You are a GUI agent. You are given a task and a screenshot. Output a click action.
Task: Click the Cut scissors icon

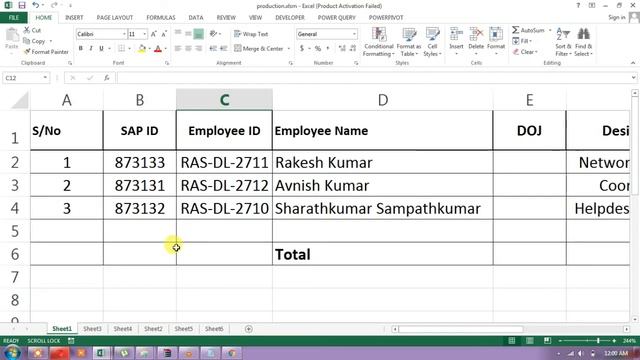pyautogui.click(x=27, y=30)
